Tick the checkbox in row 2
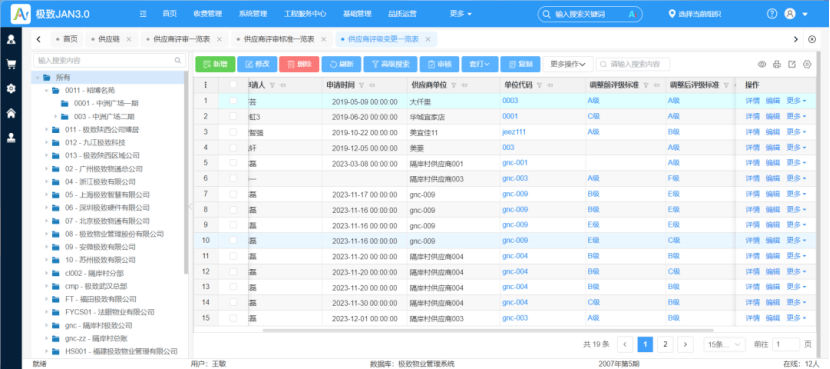The height and width of the screenshot is (369, 830). point(233,116)
